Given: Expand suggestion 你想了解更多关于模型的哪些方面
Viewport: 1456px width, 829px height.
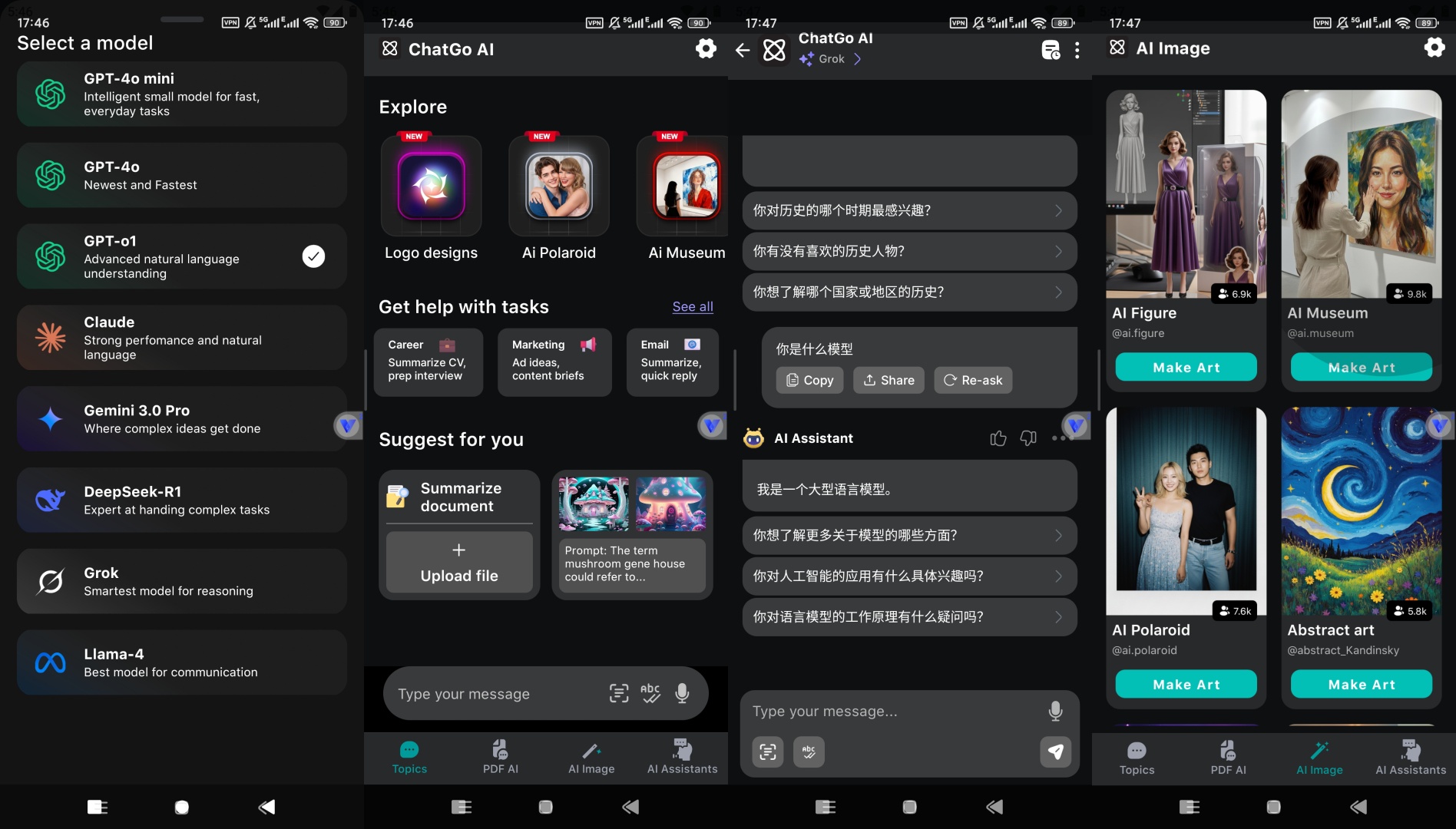Looking at the screenshot, I should tap(910, 535).
